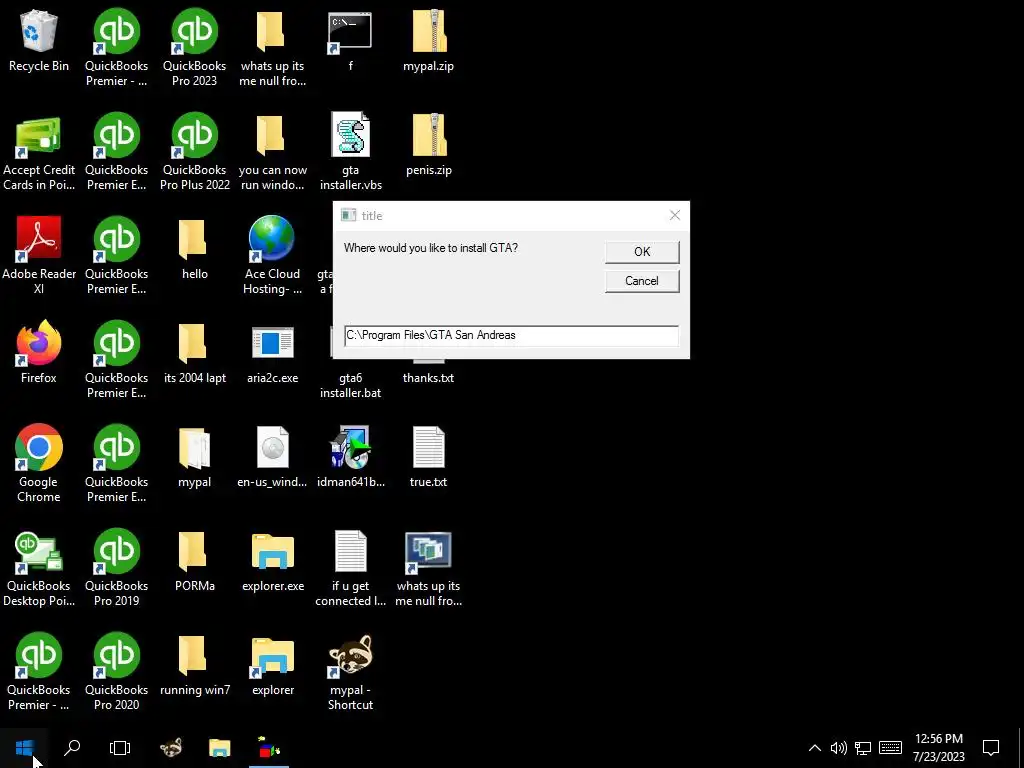Select the 'whats up its me null' folder beside QuickBooks Pro 2023
This screenshot has height=768, width=1024.
tap(272, 48)
